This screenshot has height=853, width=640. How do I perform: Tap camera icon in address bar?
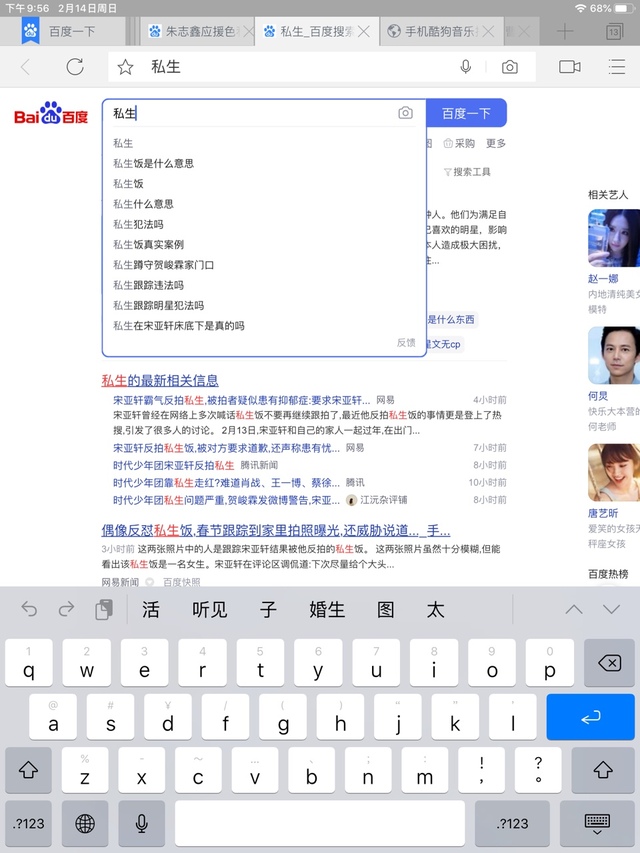click(509, 67)
